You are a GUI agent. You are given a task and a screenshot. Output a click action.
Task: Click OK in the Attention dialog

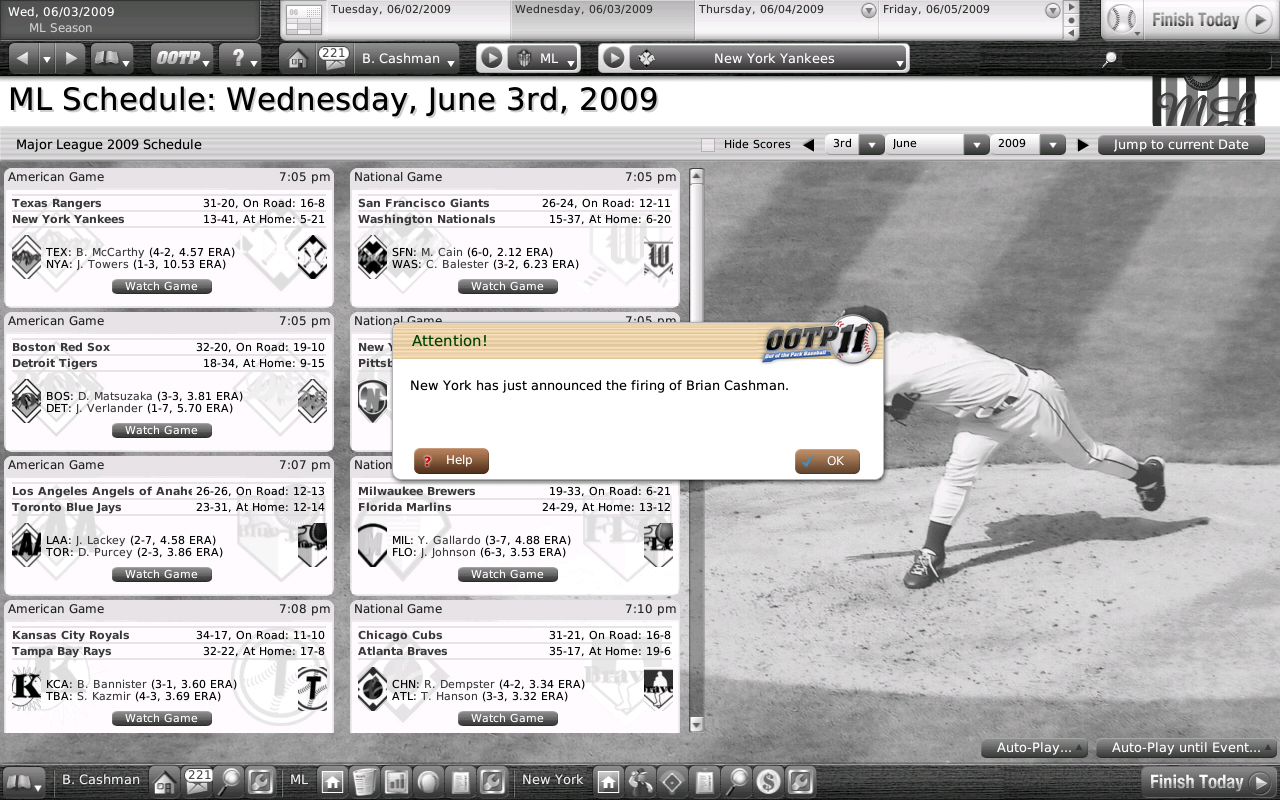click(x=827, y=461)
